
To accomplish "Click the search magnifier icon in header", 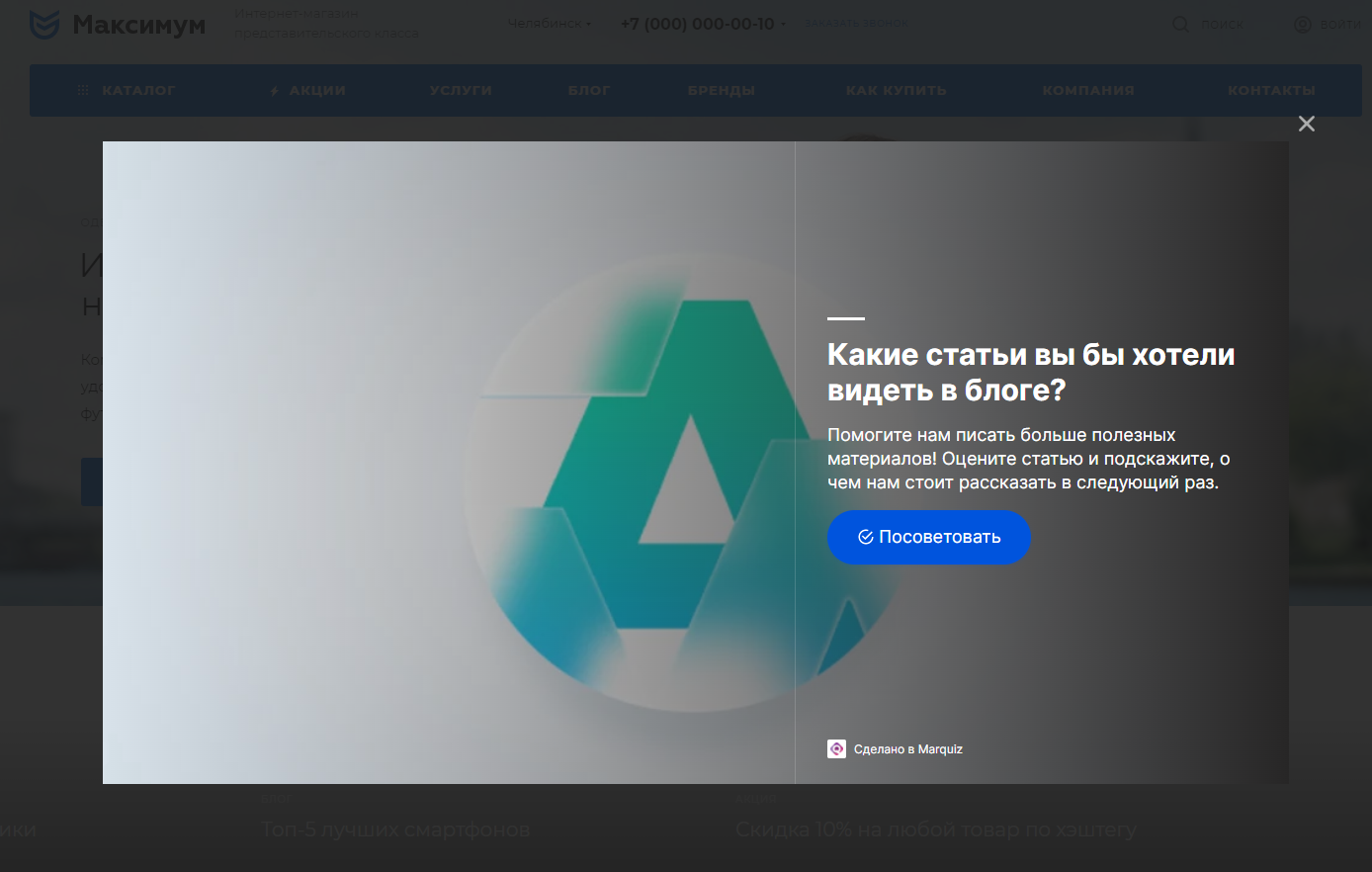I will click(x=1180, y=24).
